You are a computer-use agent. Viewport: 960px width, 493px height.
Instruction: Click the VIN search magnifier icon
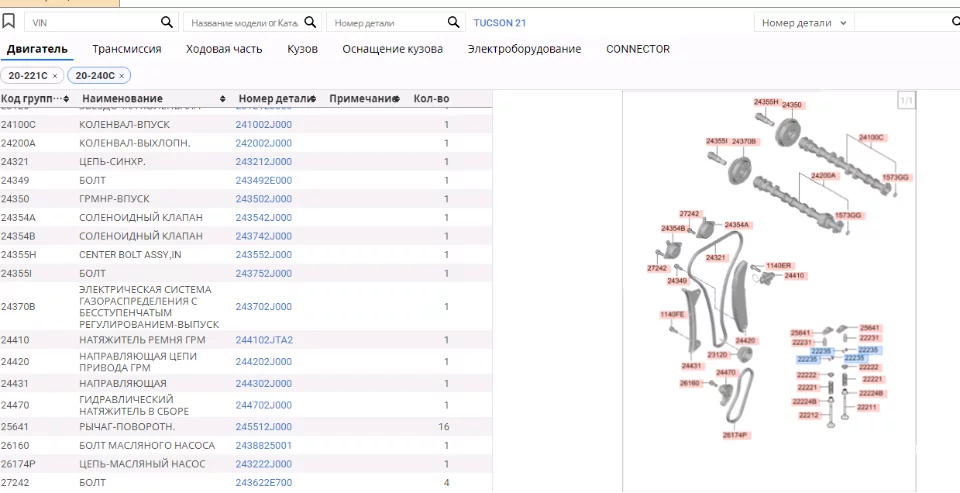click(167, 22)
